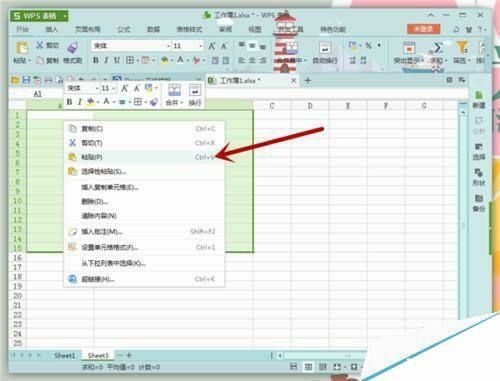Toggle Underline in the ribbon
Viewport: 500px width, 381px height.
[117, 60]
